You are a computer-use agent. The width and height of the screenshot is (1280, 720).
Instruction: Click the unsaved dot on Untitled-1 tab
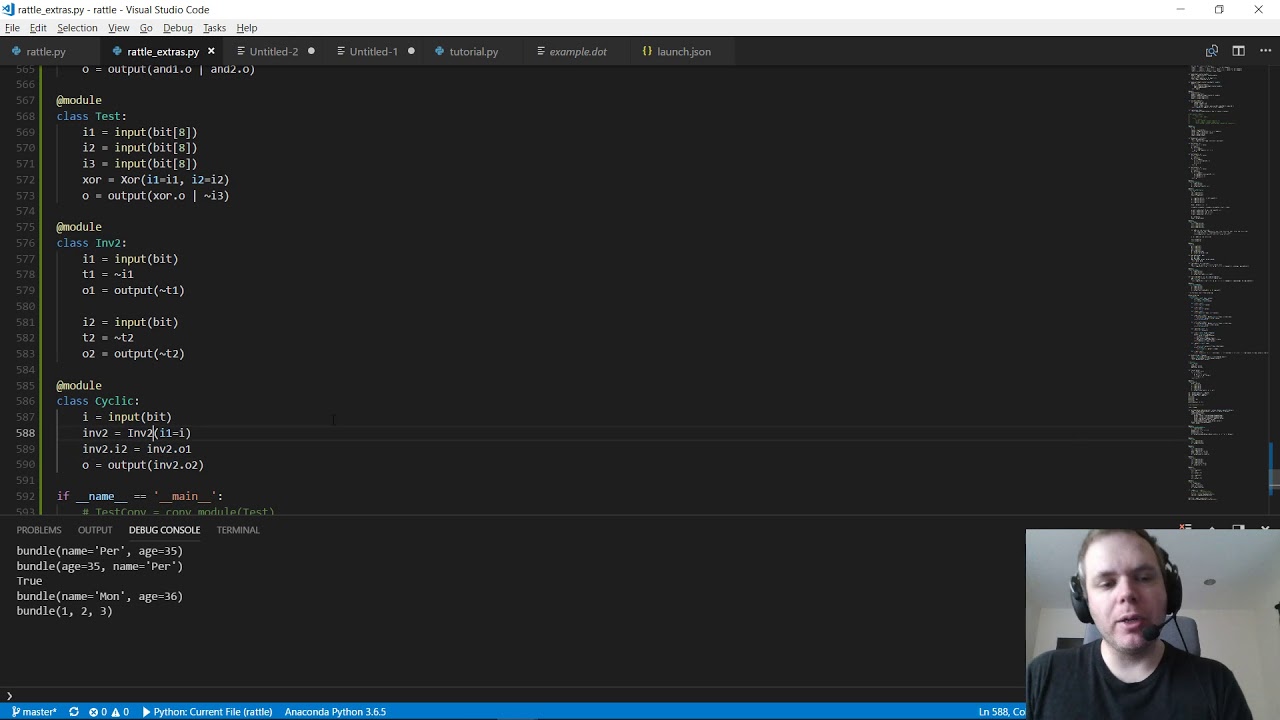pyautogui.click(x=411, y=51)
